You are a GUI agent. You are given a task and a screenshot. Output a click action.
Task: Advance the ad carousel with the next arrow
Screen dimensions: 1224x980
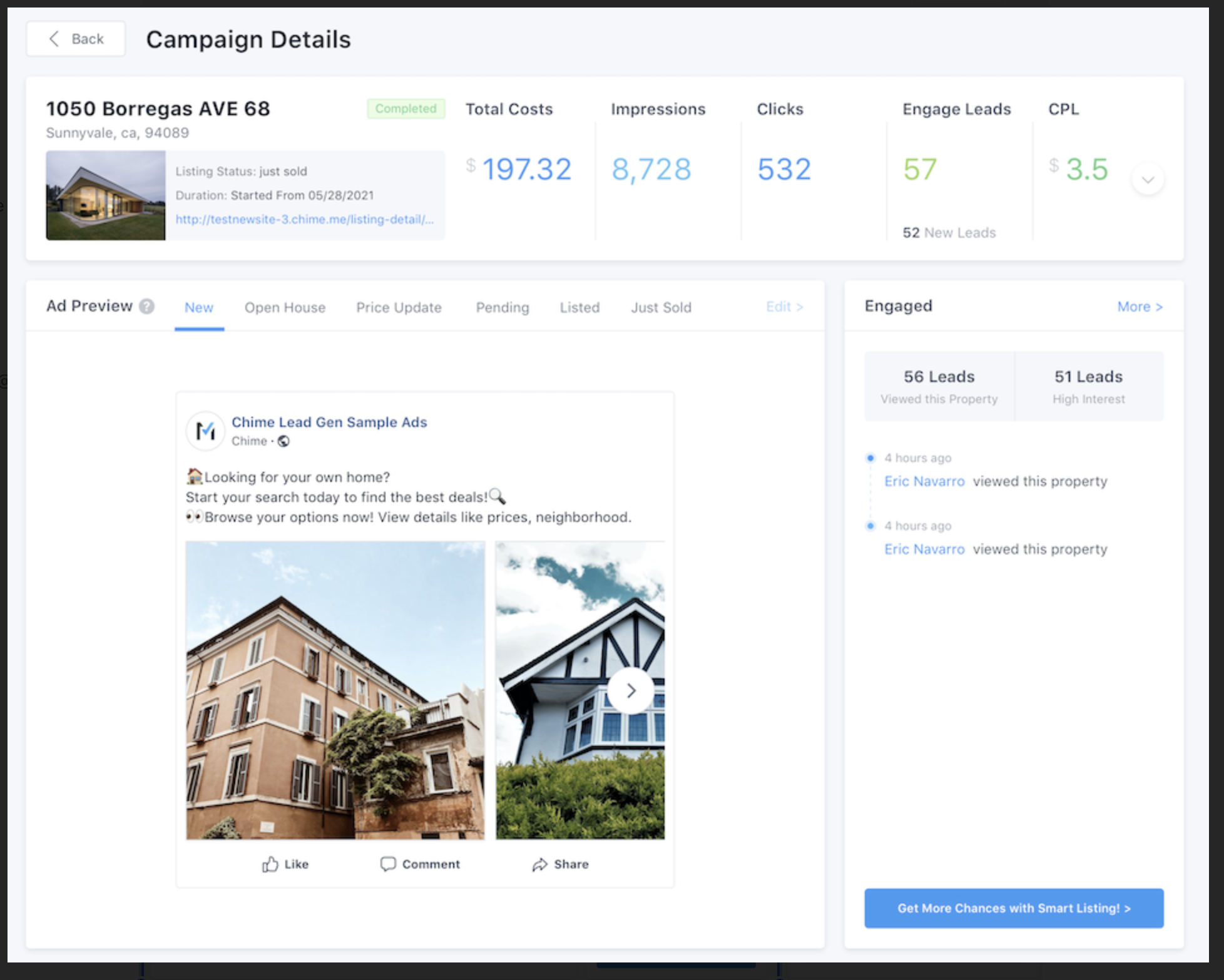[631, 691]
